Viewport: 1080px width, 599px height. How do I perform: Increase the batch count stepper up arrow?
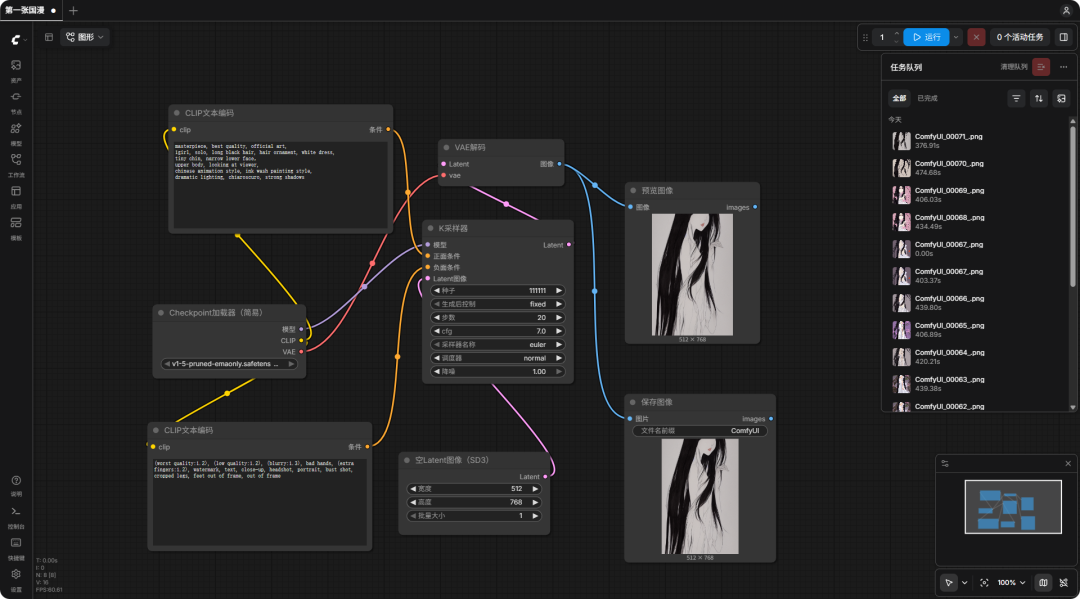click(x=896, y=33)
